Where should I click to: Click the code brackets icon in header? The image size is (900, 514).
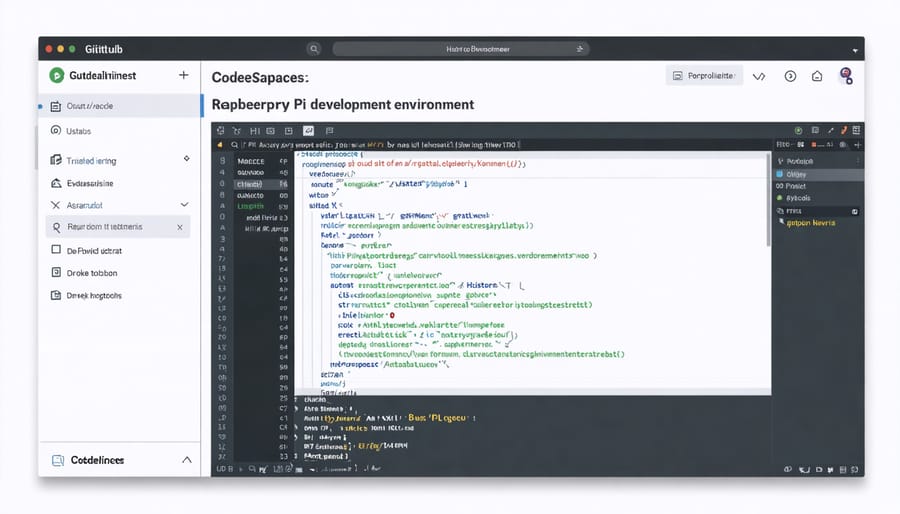pos(759,76)
